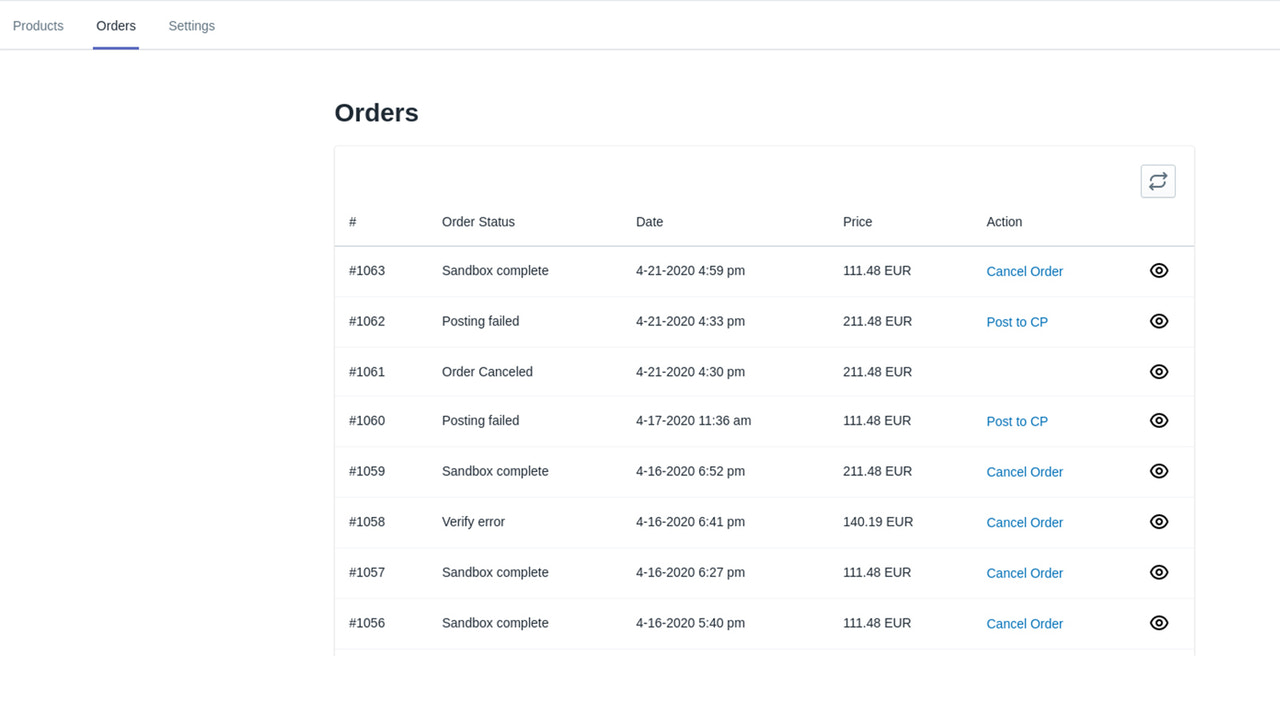The image size is (1280, 720).
Task: Click the refresh orders icon
Action: point(1157,181)
